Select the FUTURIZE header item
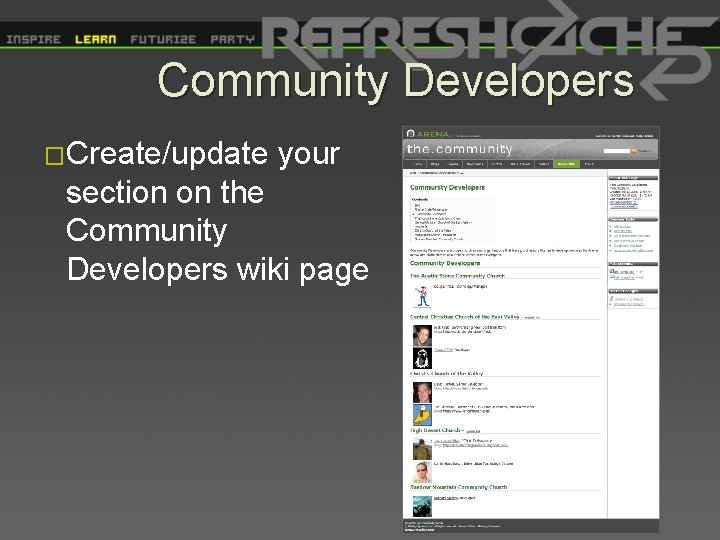 163,39
